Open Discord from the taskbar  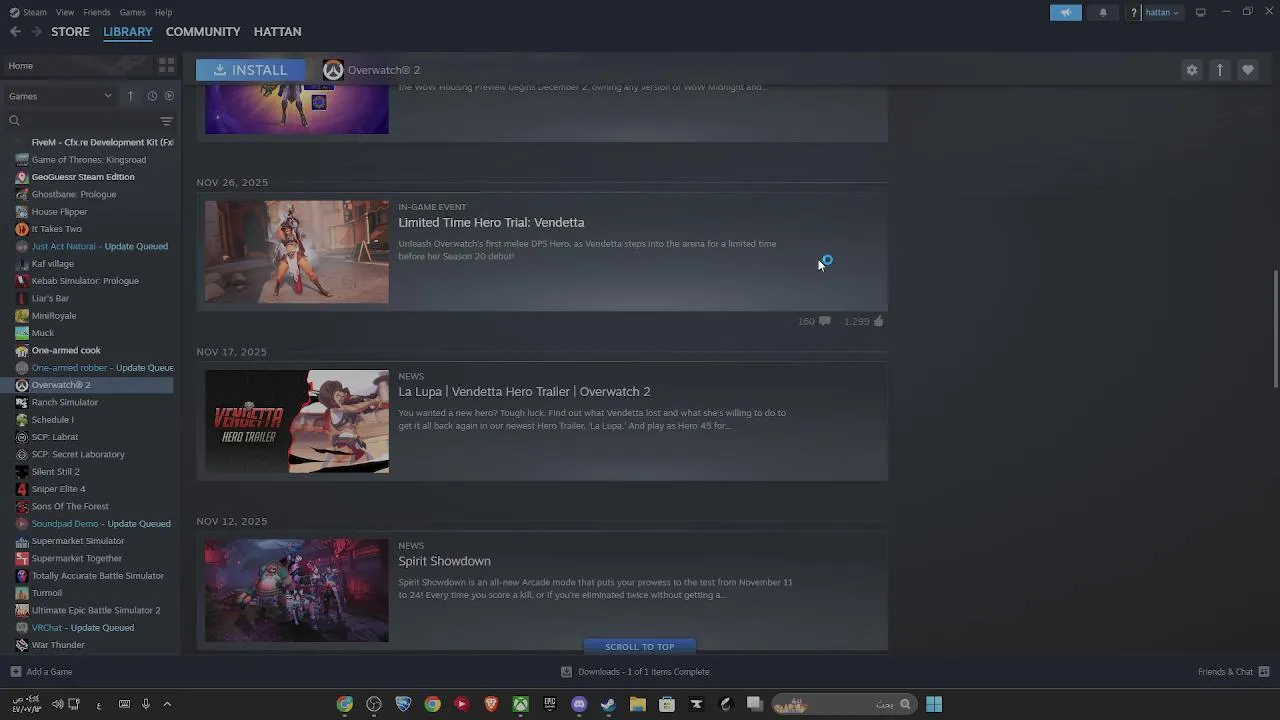(579, 705)
